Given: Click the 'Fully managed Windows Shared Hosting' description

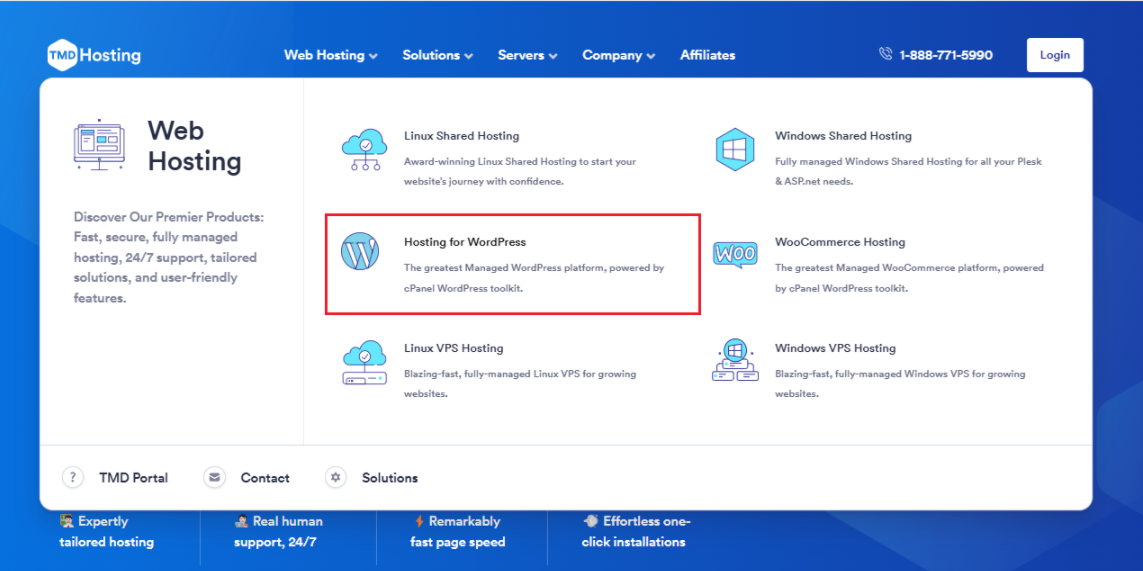Looking at the screenshot, I should (908, 171).
